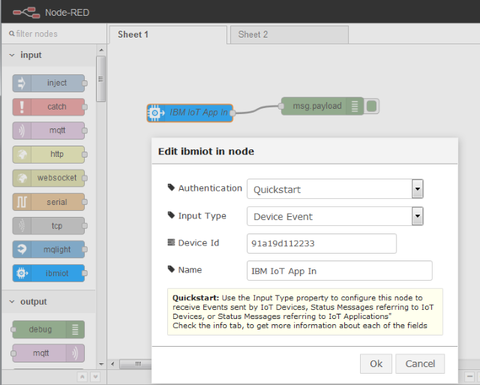Image resolution: width=480 pixels, height=385 pixels.
Task: Click the zoom out minus button at the bottom right
Action: pos(470,377)
